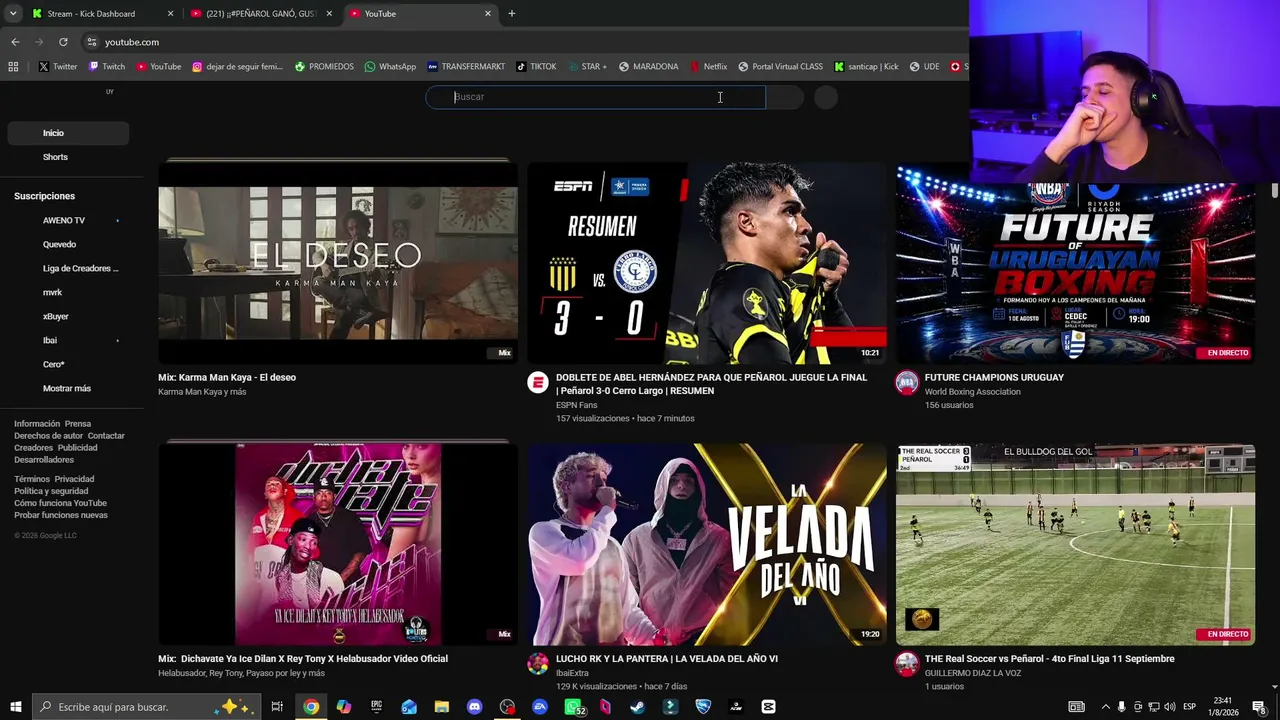Open Steam from the taskbar
The width and height of the screenshot is (1280, 720).
pyautogui.click(x=638, y=707)
